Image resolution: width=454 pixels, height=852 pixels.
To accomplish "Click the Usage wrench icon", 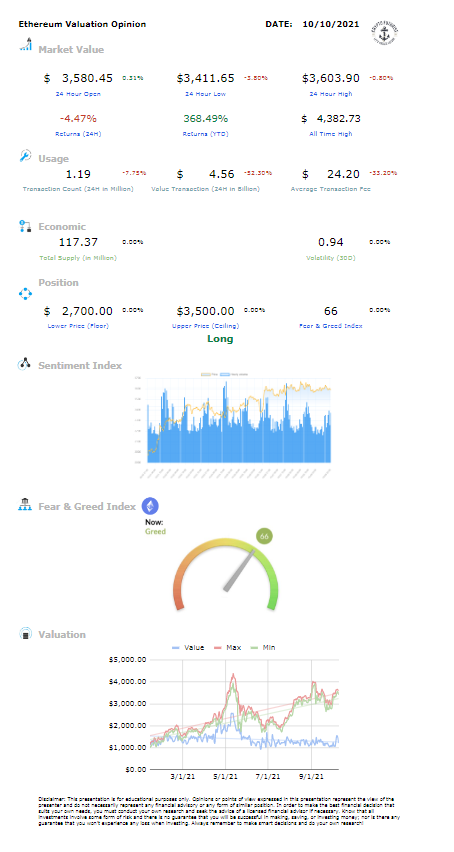I will click(x=26, y=156).
